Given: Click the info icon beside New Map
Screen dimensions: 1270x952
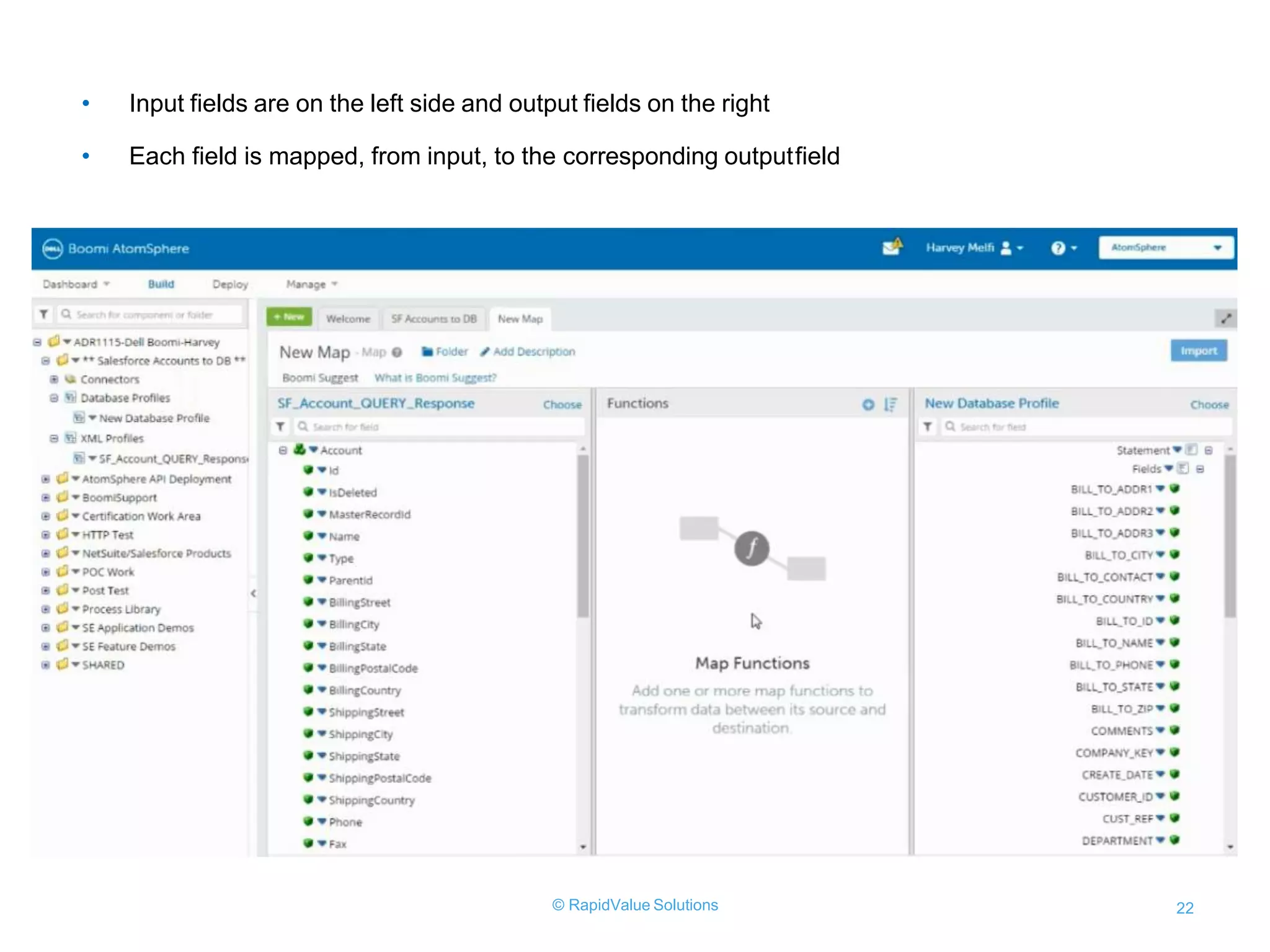Looking at the screenshot, I should tap(397, 353).
